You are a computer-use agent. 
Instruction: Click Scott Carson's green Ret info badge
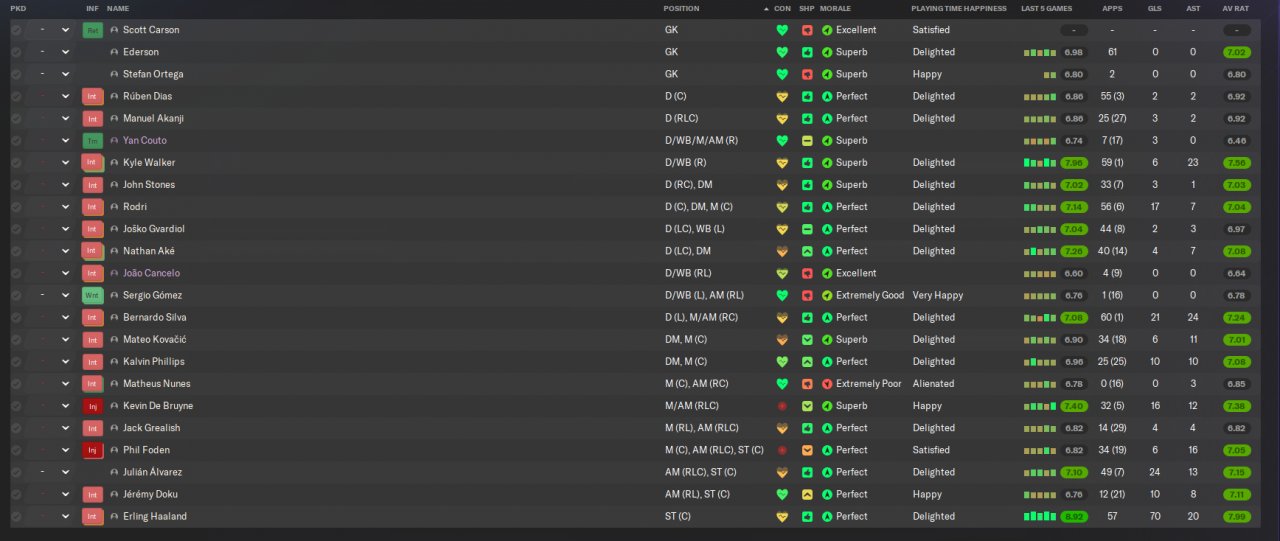[93, 30]
